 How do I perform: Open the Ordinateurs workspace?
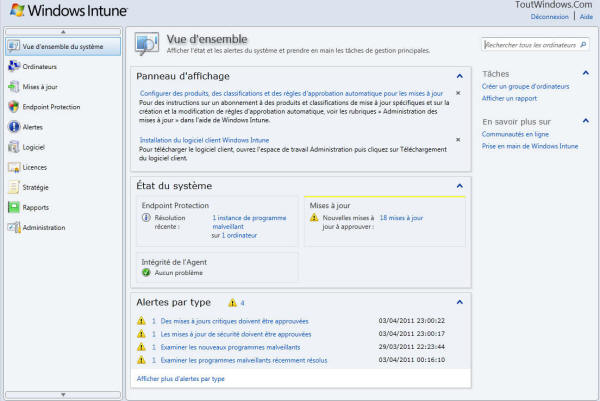pos(39,67)
